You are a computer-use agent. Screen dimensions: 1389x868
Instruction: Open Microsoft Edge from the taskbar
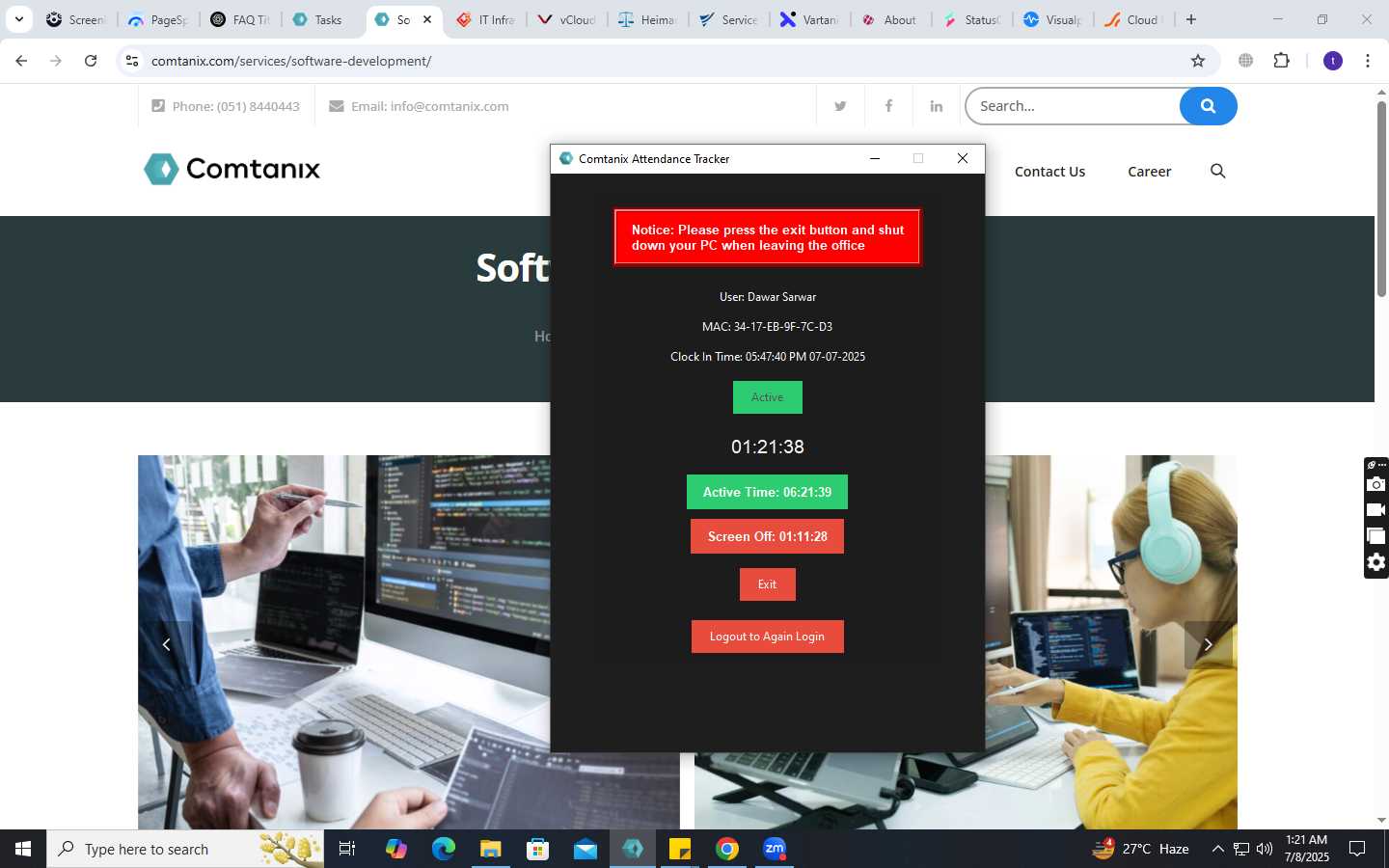click(443, 849)
